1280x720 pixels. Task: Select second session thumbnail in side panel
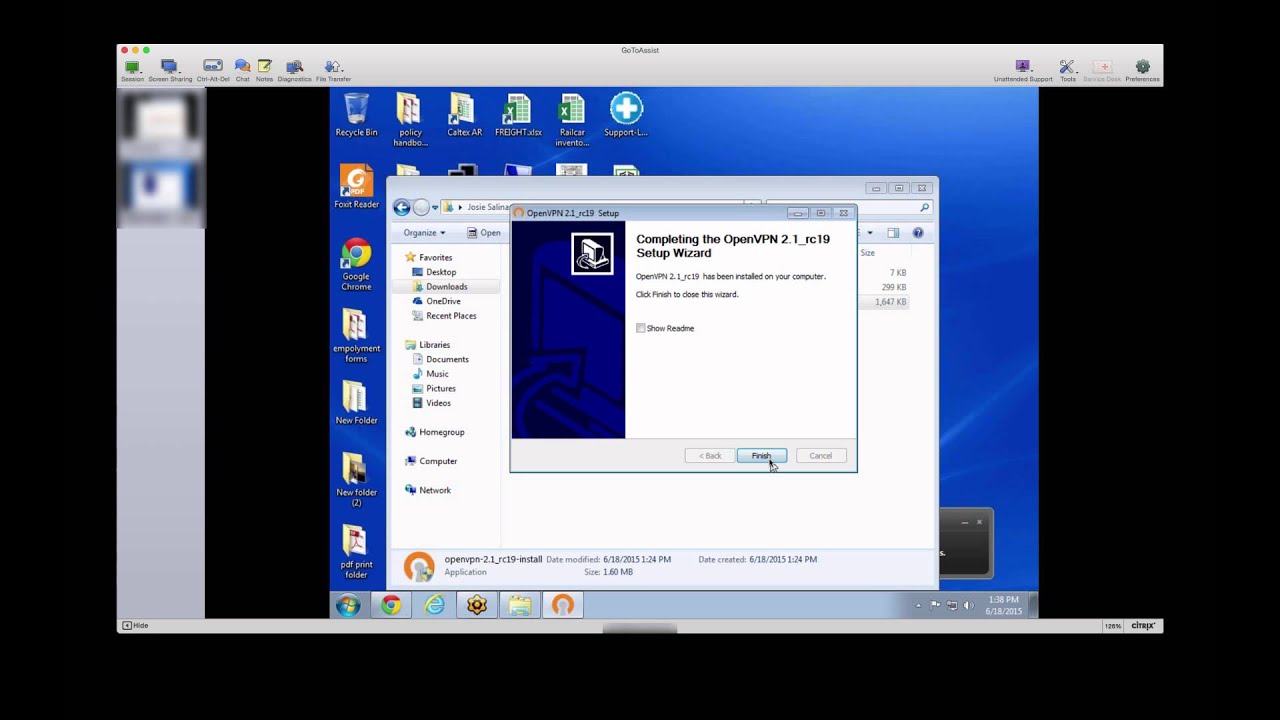(x=161, y=190)
